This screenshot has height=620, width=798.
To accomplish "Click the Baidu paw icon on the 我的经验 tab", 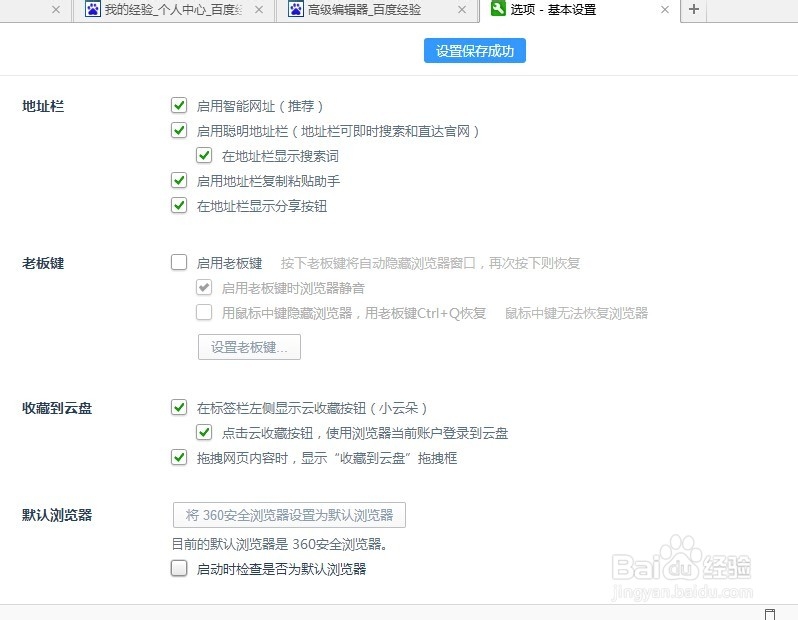I will (93, 9).
